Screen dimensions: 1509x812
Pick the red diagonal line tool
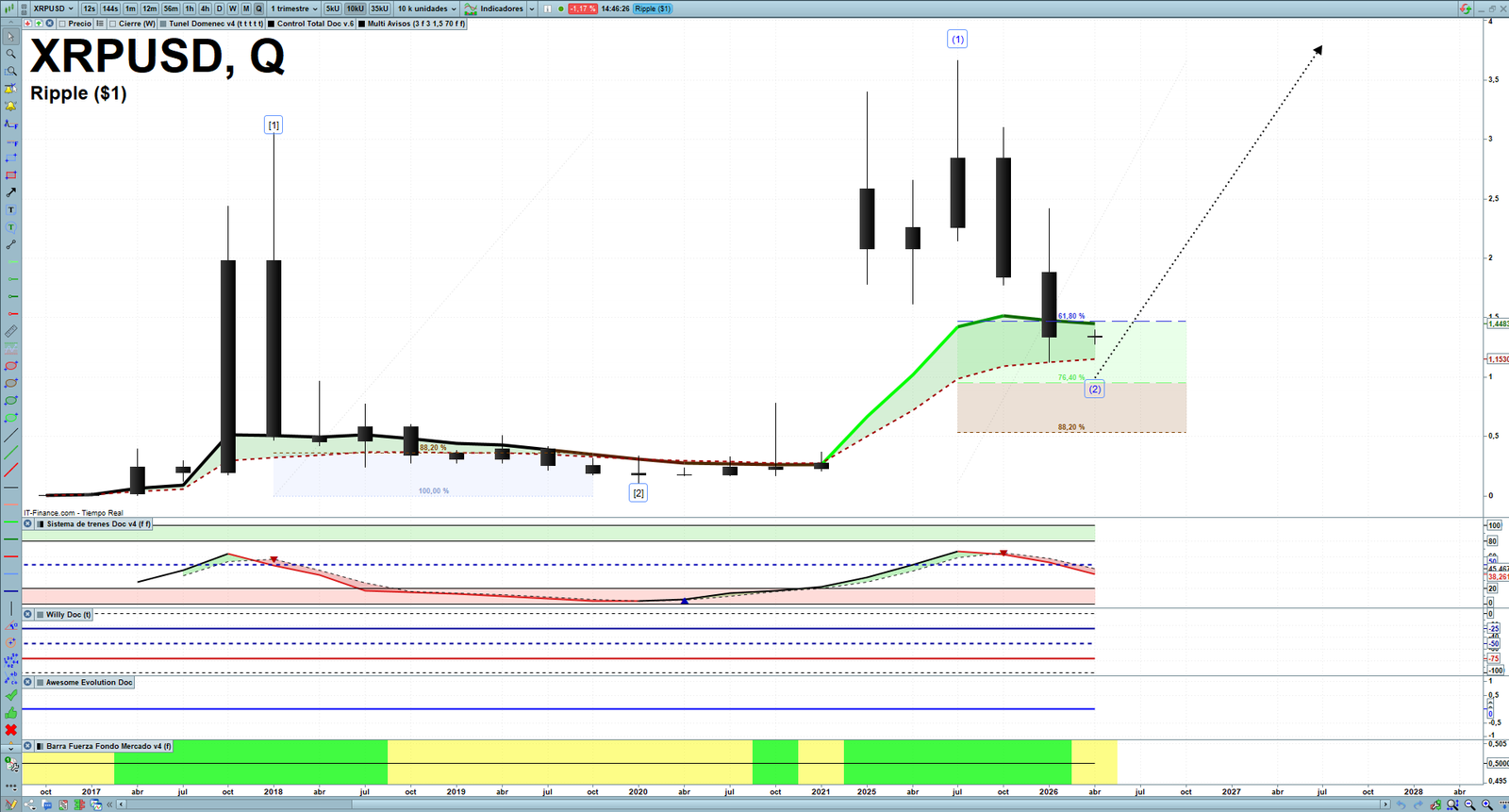click(x=11, y=470)
